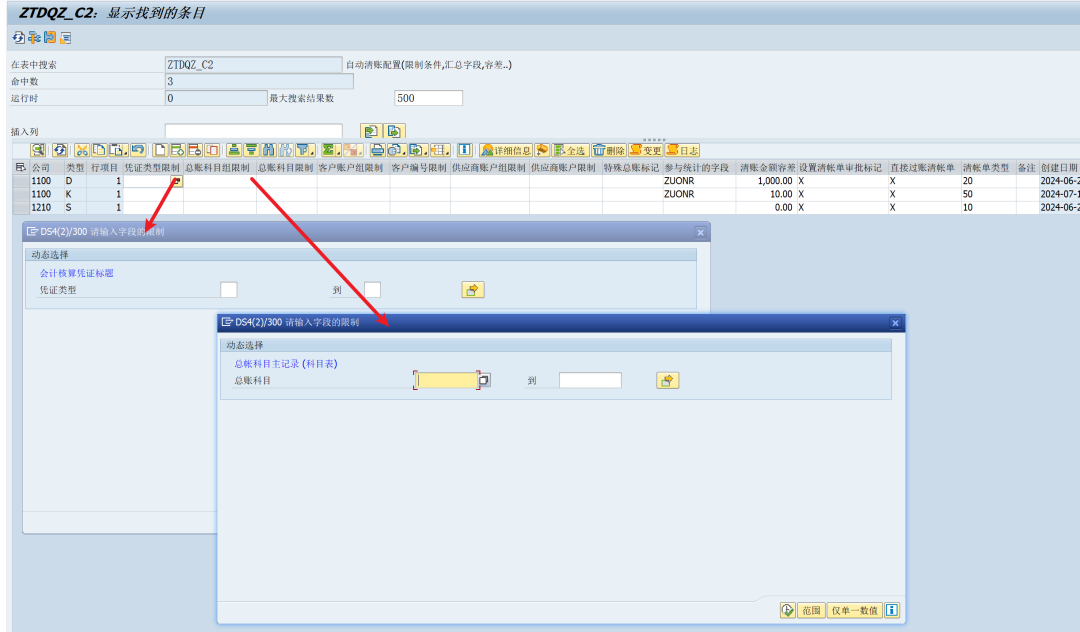This screenshot has height=632, width=1080.
Task: Select the row with company 1100 type K
Action: click(21, 194)
